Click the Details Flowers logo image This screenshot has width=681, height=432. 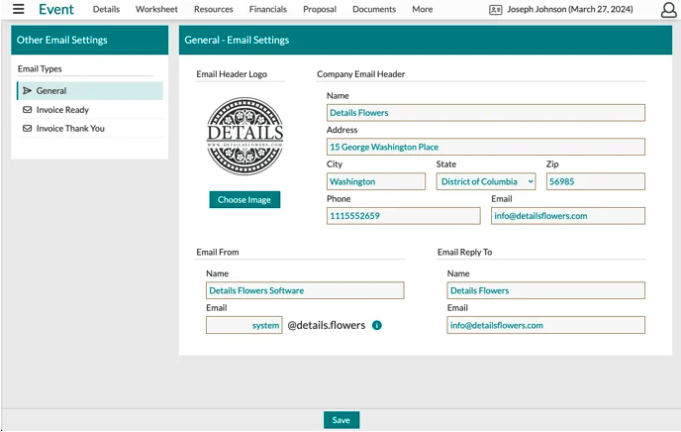(245, 136)
